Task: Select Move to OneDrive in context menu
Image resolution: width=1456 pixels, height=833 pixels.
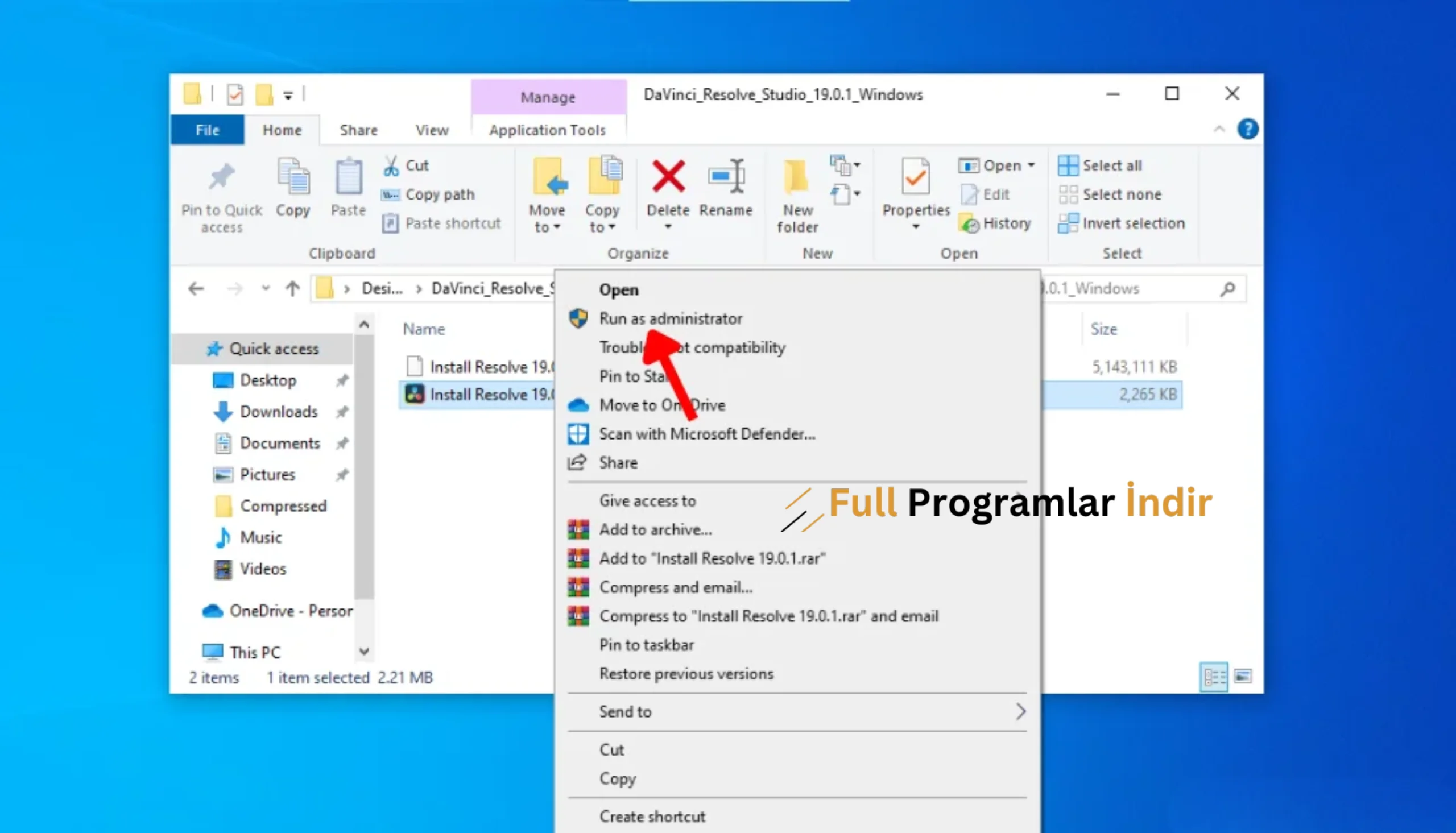Action: [797, 405]
